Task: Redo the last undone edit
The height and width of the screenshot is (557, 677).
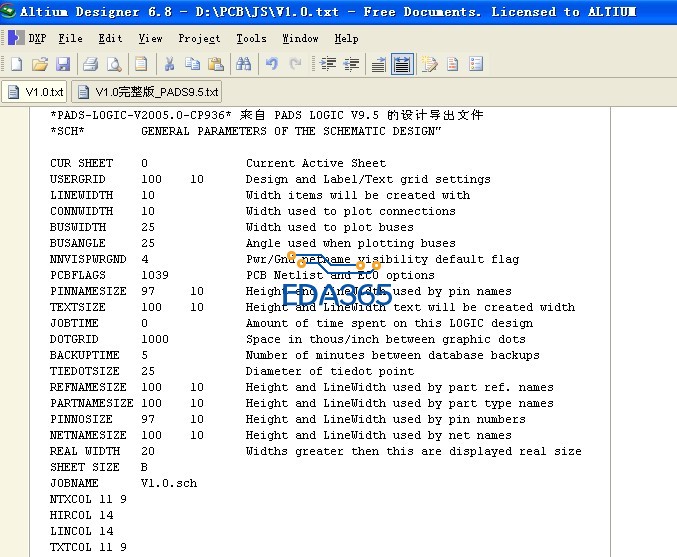Action: (295, 64)
